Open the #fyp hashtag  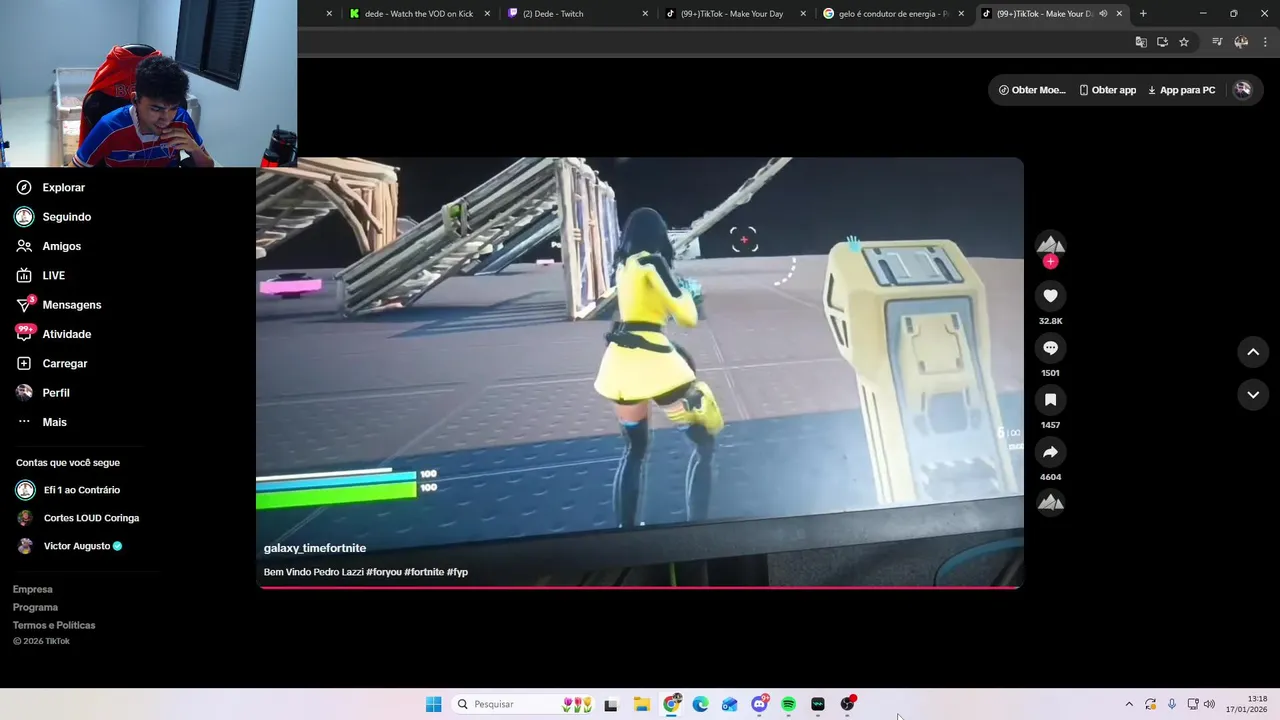coord(457,572)
